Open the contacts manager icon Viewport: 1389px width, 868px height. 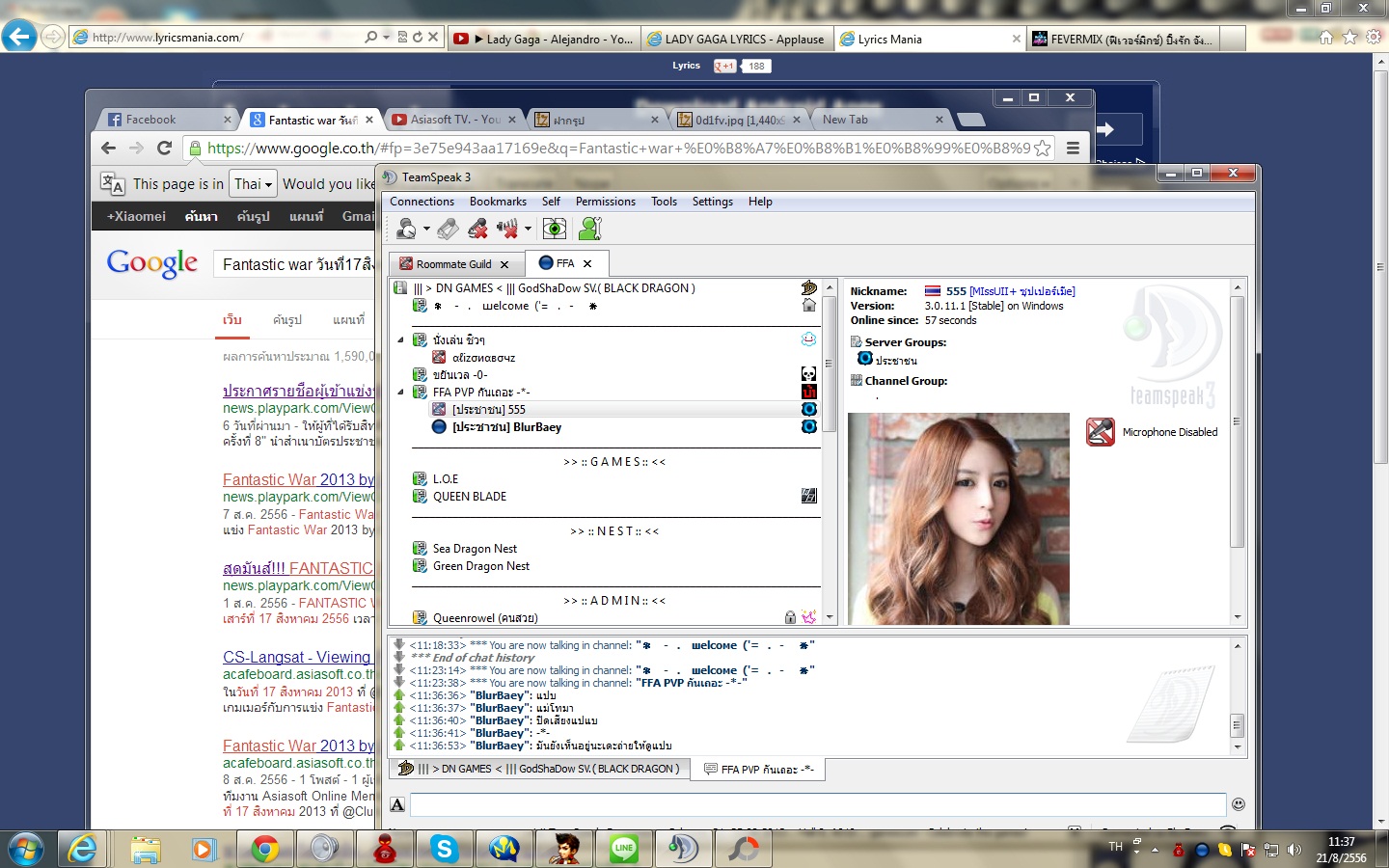tap(589, 229)
